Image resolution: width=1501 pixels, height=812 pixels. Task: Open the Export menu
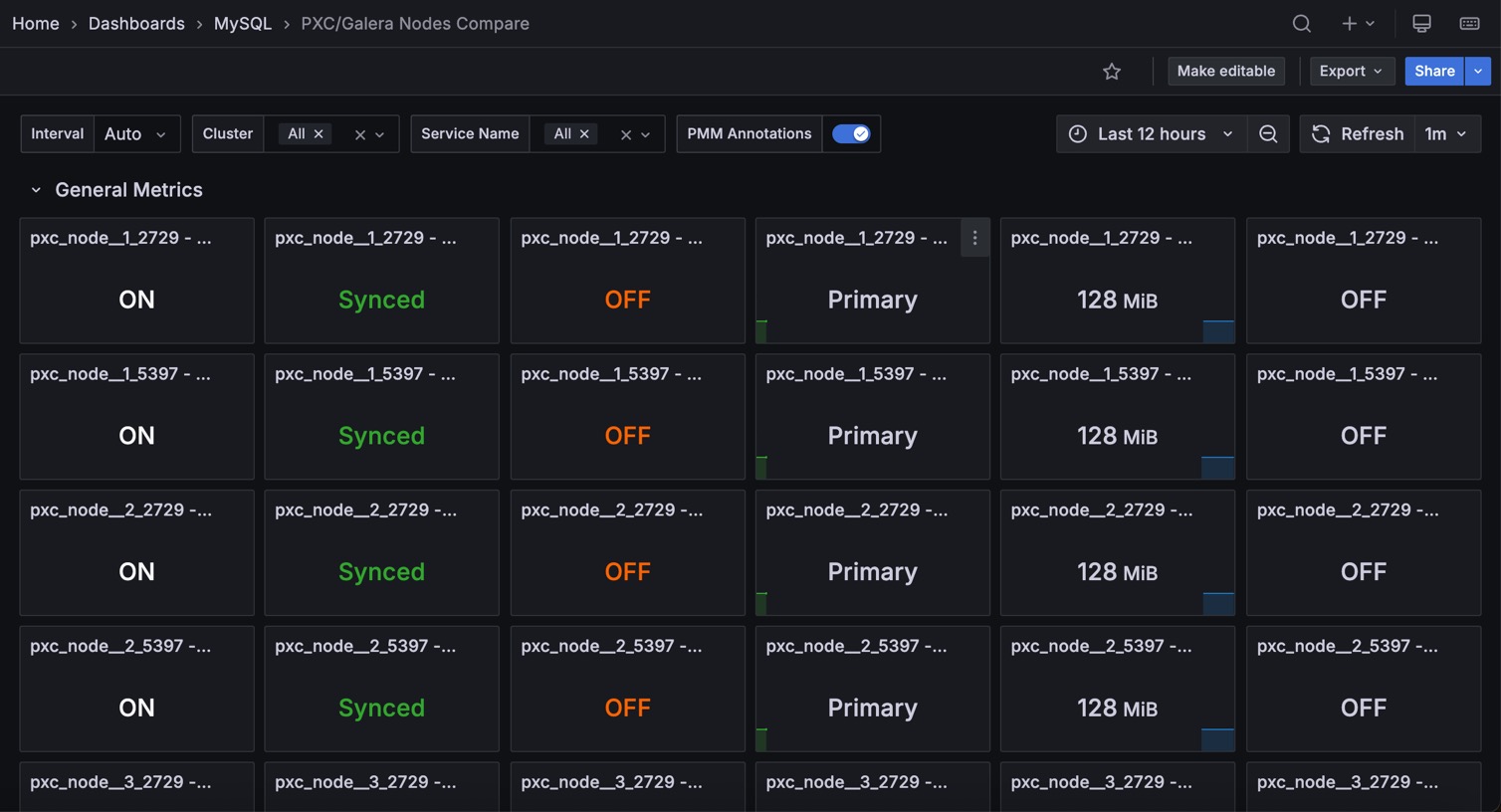pyautogui.click(x=1350, y=72)
